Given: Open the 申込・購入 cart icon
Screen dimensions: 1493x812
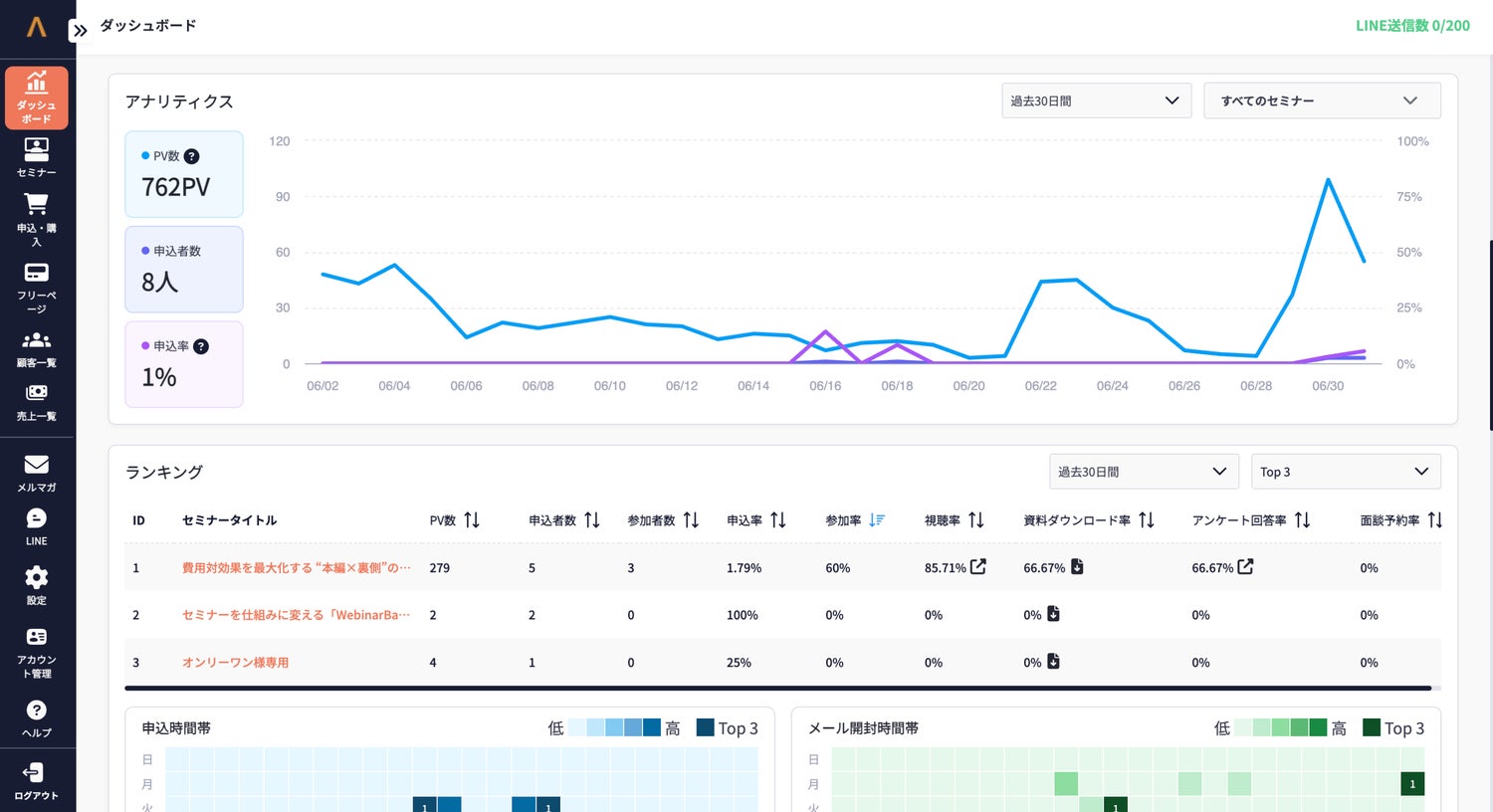Looking at the screenshot, I should pos(36,204).
